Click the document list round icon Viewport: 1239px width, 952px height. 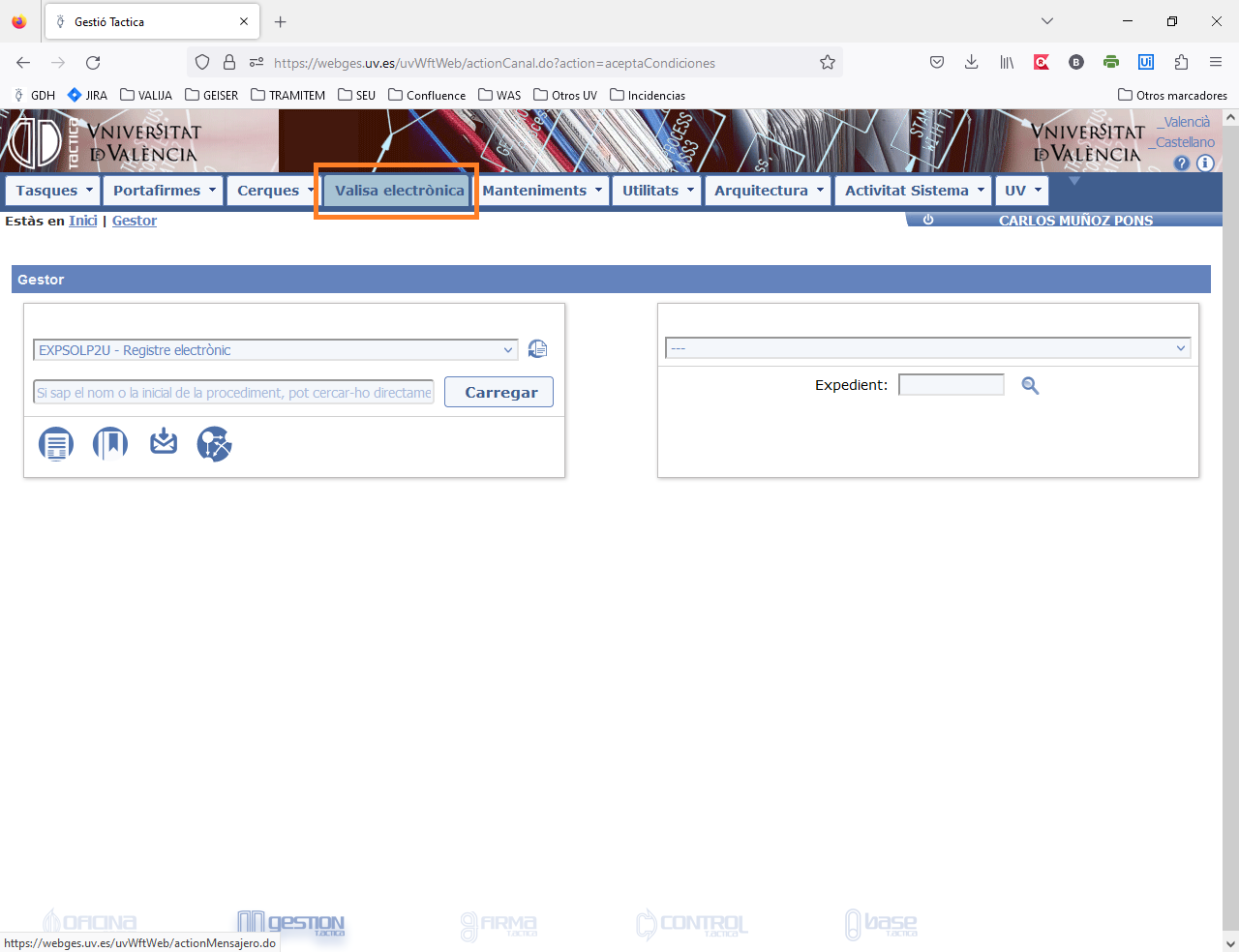click(56, 444)
